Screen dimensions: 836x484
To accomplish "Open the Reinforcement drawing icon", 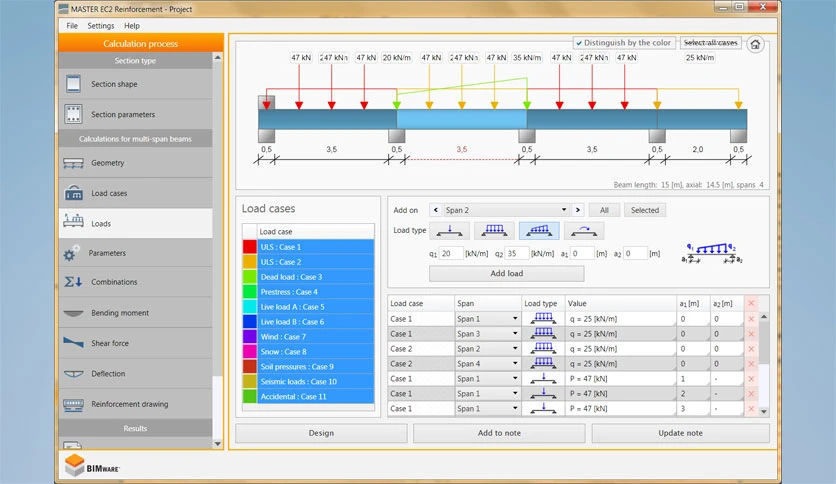I will click(73, 405).
